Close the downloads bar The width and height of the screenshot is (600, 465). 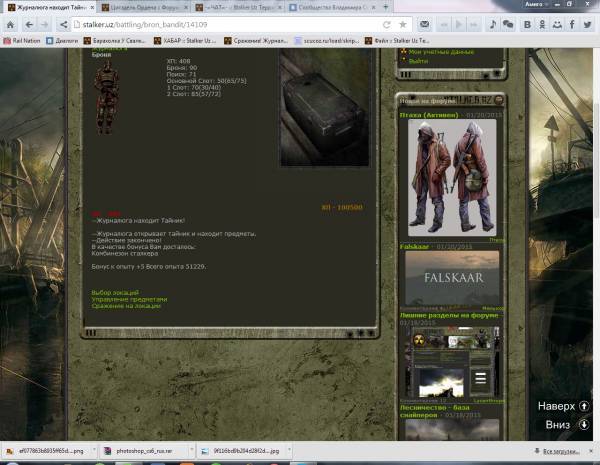click(592, 451)
